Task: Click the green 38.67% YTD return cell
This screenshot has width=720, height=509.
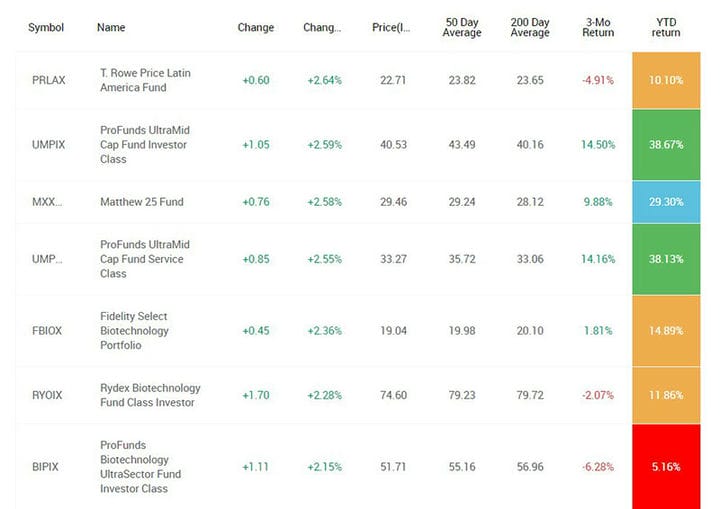Action: coord(666,145)
